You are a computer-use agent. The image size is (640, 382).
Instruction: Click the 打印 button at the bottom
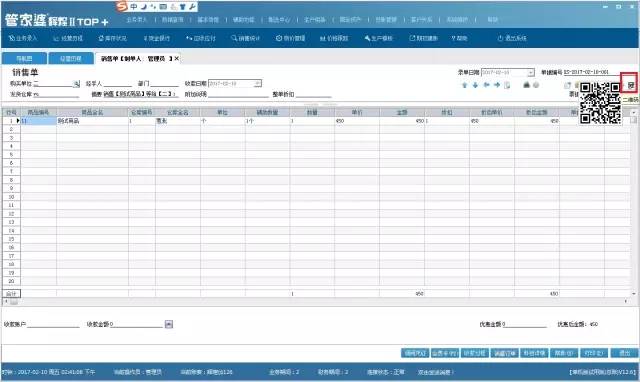point(593,353)
